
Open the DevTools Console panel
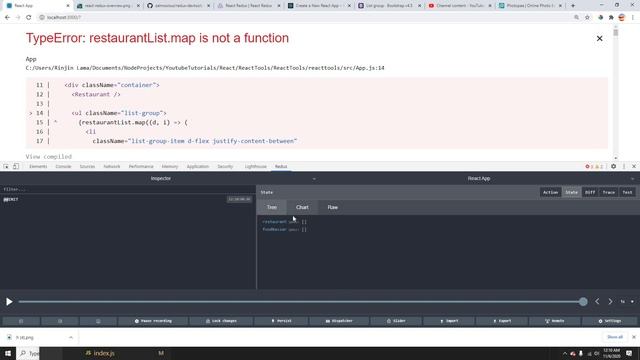pyautogui.click(x=63, y=167)
